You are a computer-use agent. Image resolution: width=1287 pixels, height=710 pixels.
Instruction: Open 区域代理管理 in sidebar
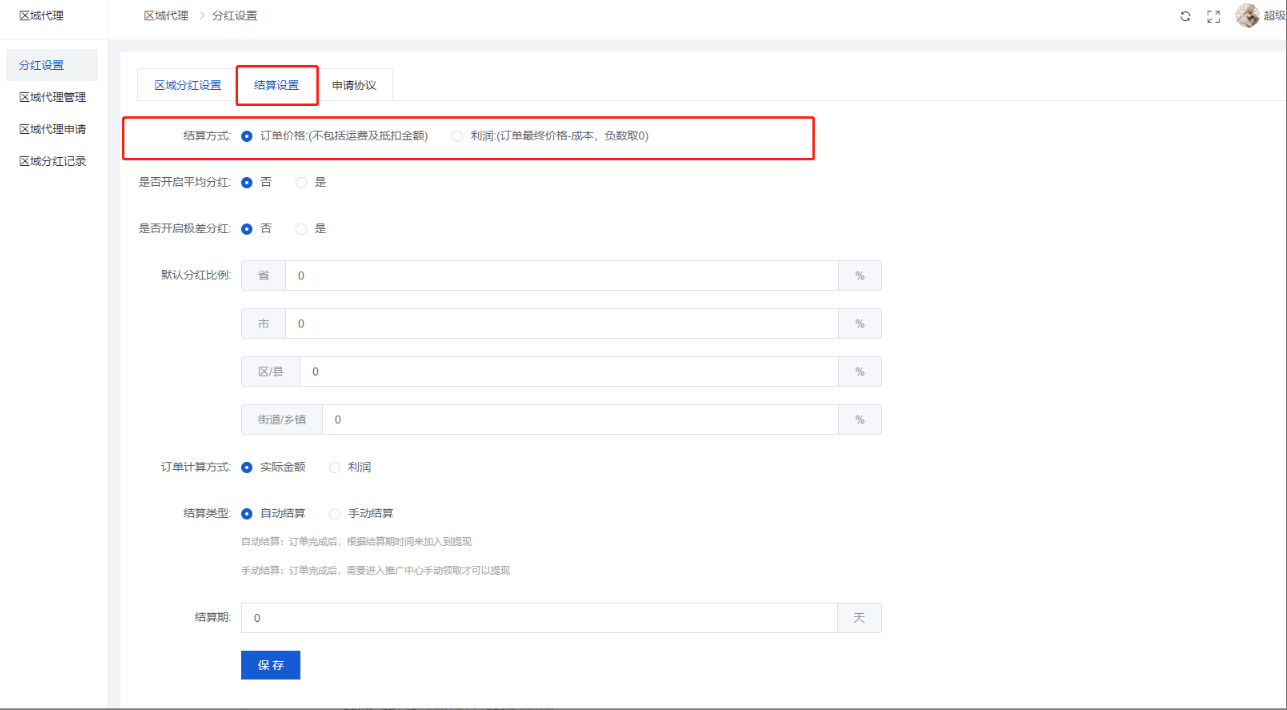(x=52, y=97)
